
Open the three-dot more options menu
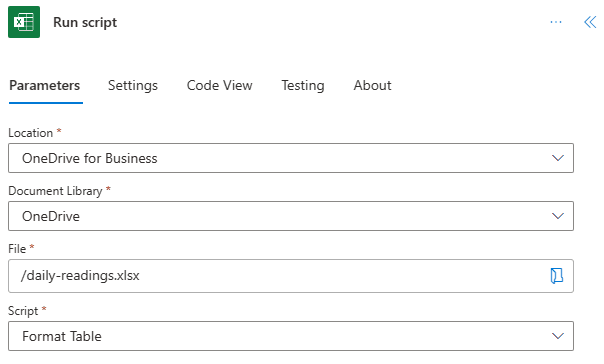point(556,22)
